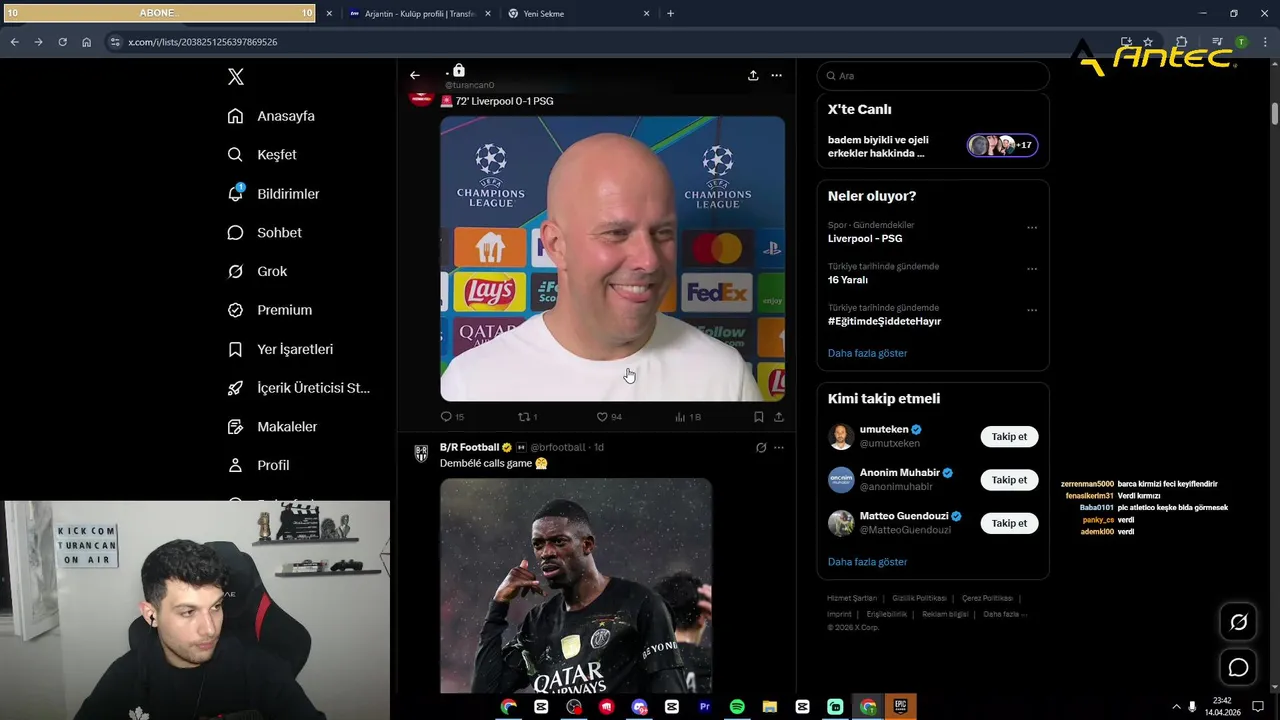Open more options for Liverpool - PSG trend
1280x720 pixels.
point(1032,227)
